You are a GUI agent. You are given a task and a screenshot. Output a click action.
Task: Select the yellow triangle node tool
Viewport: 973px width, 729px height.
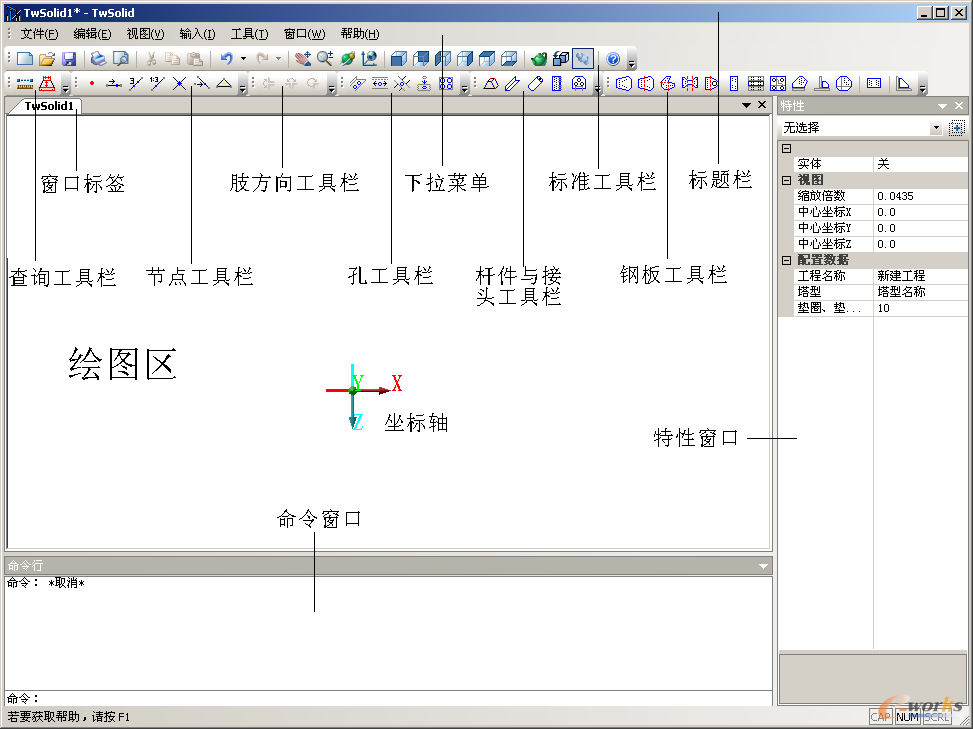(224, 83)
